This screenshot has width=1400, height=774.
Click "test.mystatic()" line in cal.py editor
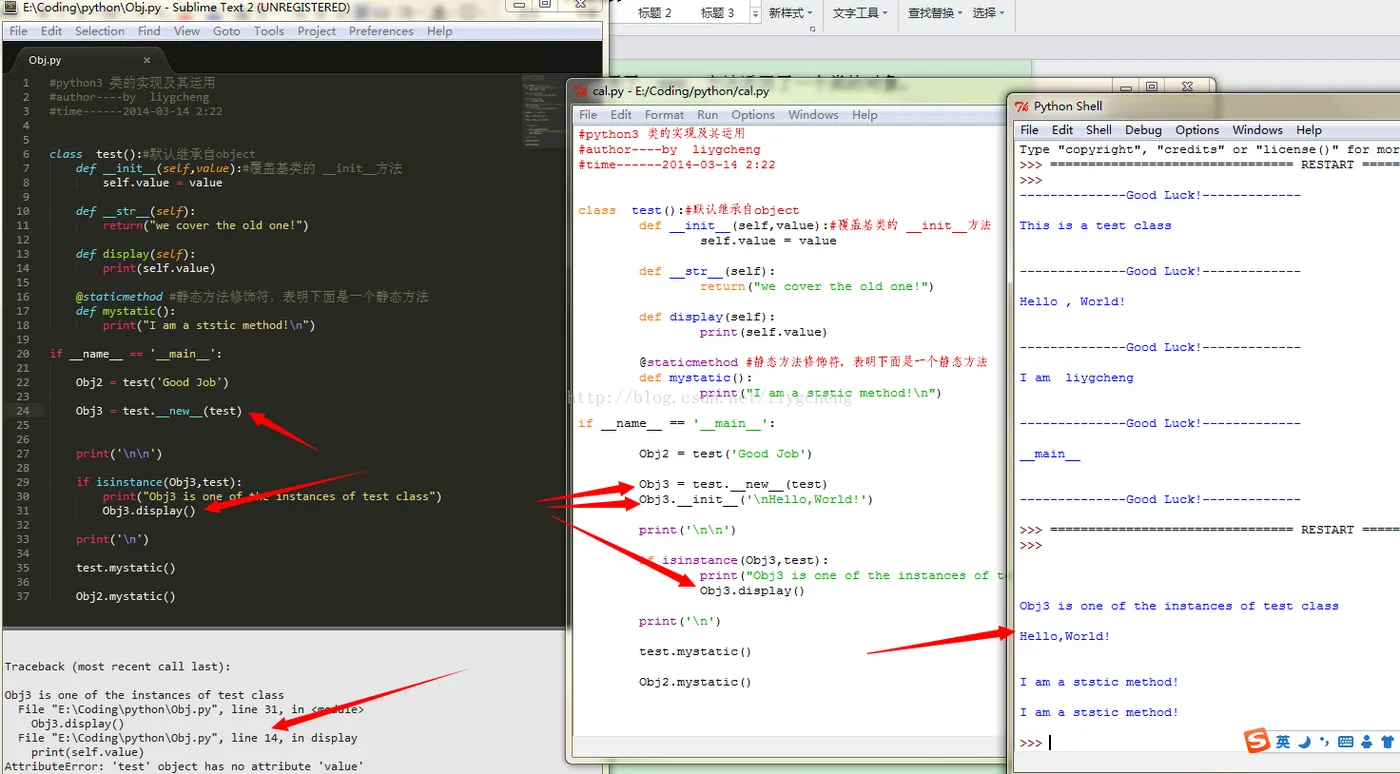click(x=695, y=651)
